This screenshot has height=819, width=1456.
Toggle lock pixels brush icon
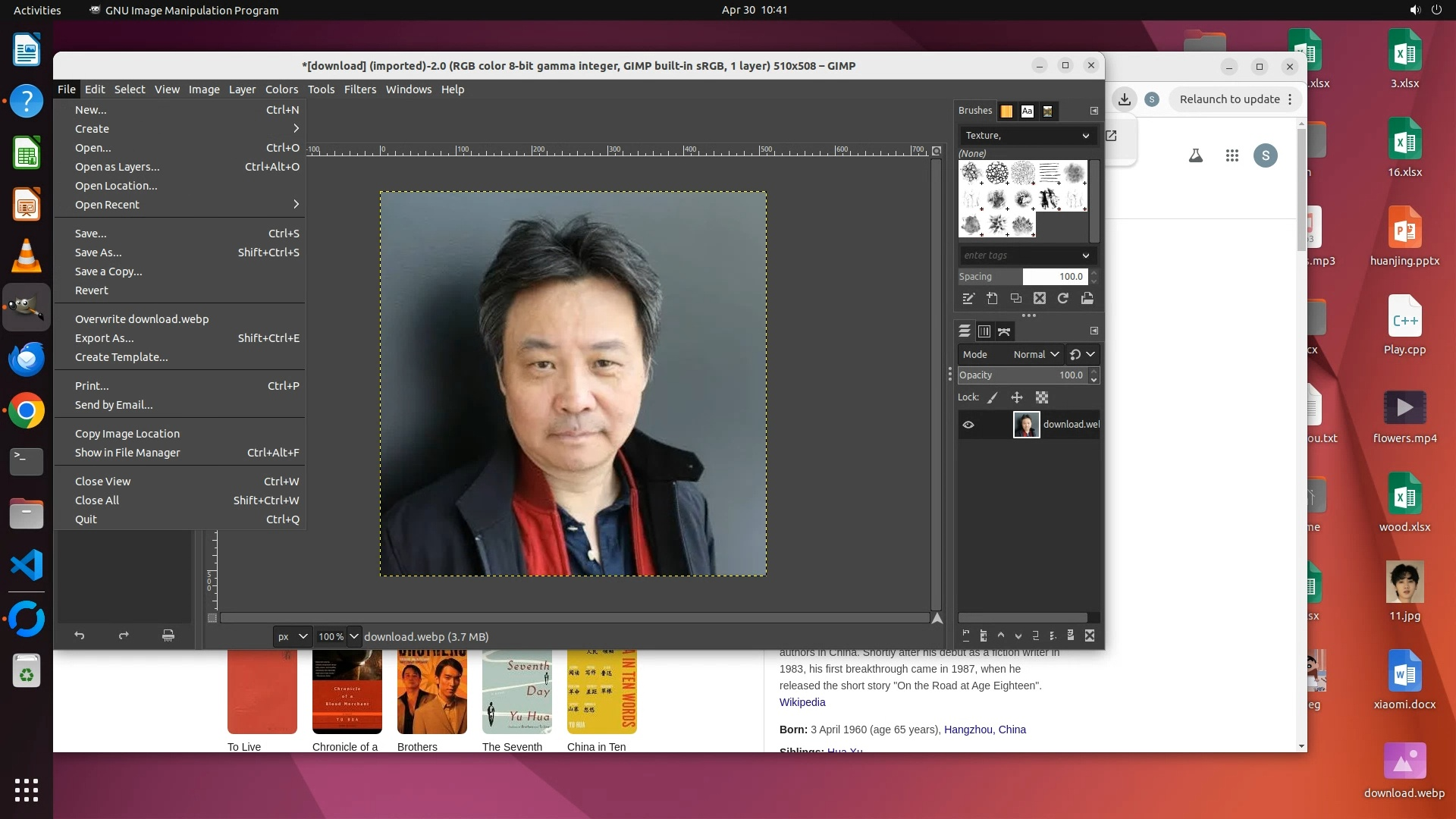point(993,397)
